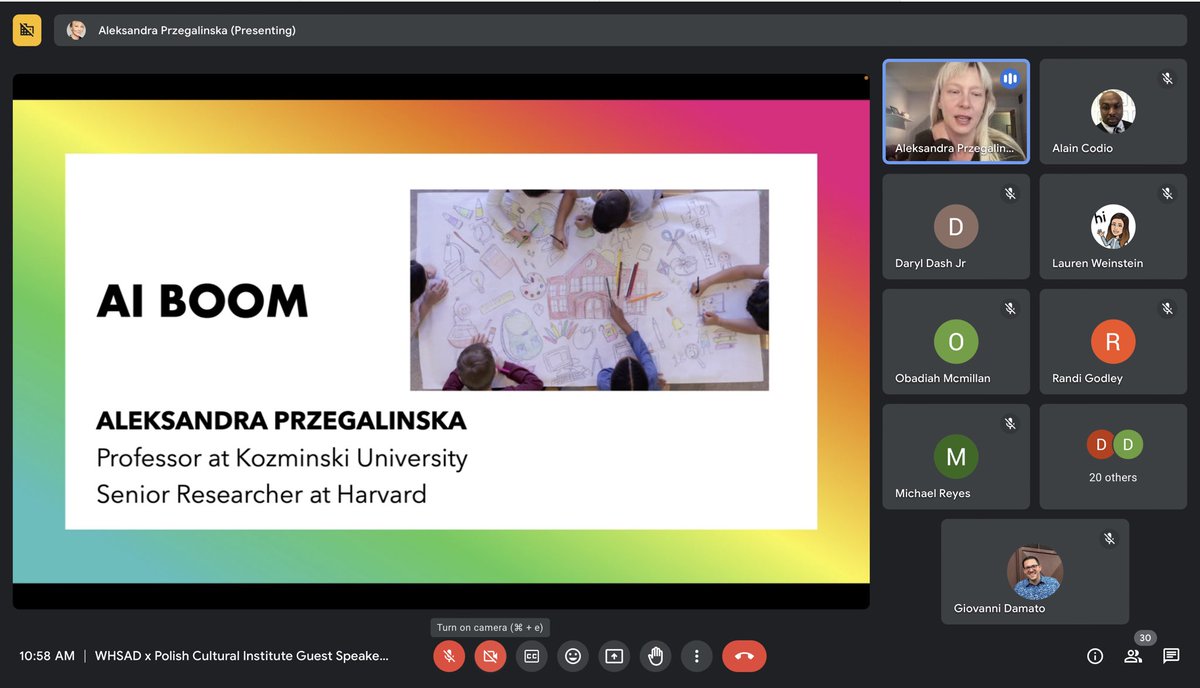Image resolution: width=1200 pixels, height=688 pixels.
Task: Open the emoji reactions picker
Action: [x=573, y=656]
